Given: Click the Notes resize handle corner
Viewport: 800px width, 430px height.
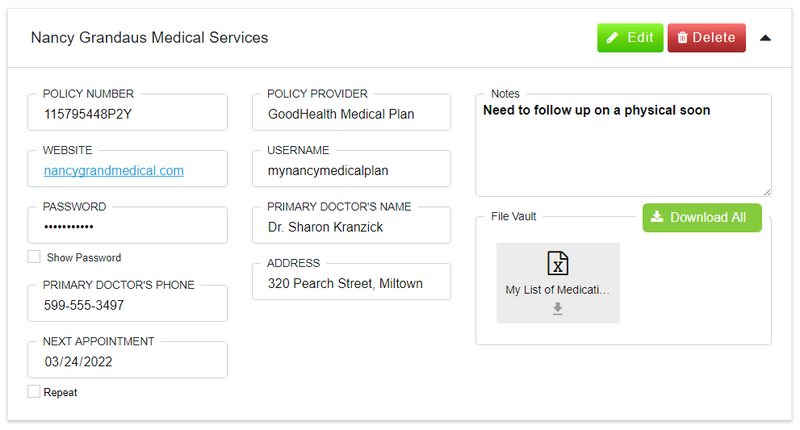Looking at the screenshot, I should click(x=767, y=192).
